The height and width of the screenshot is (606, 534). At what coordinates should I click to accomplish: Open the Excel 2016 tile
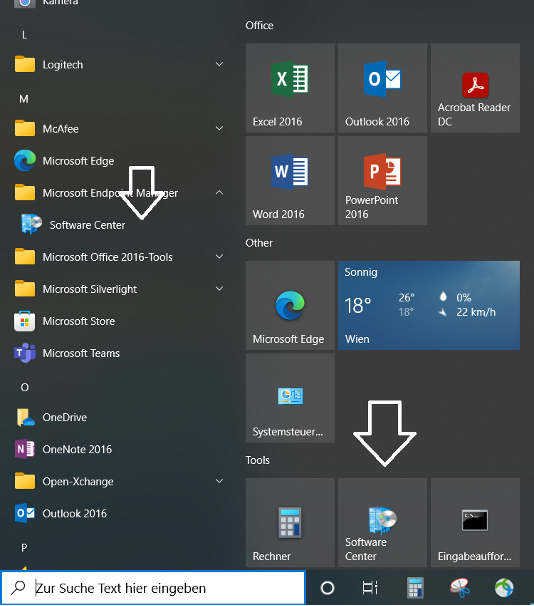(x=290, y=88)
